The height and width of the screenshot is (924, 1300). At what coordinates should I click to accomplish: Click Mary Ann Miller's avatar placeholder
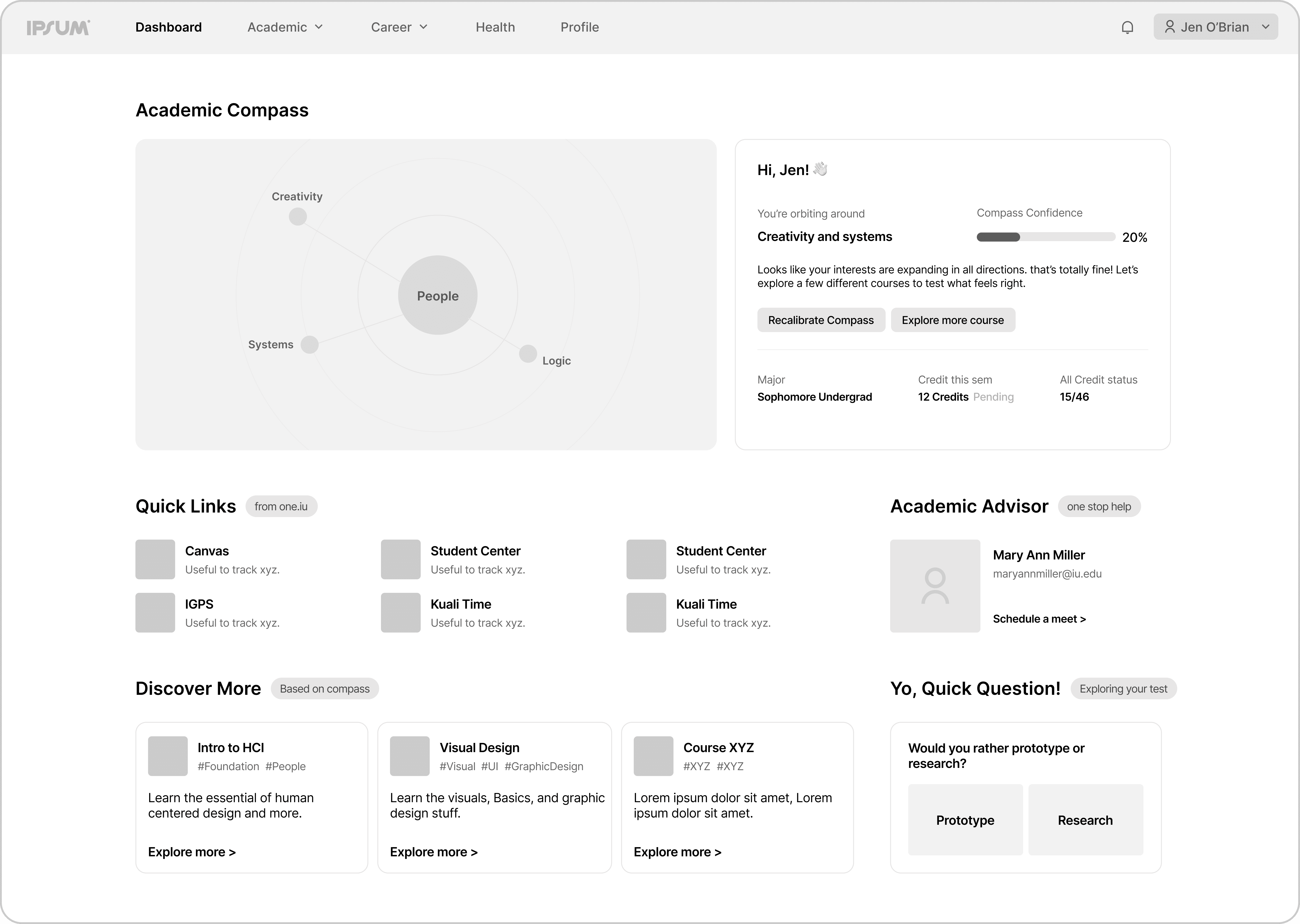pyautogui.click(x=935, y=586)
